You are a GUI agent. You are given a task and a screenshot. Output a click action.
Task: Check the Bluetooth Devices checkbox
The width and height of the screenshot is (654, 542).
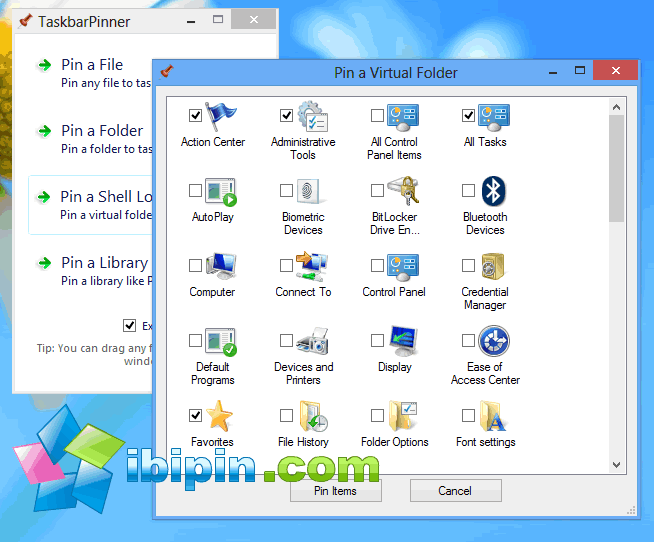click(x=468, y=190)
